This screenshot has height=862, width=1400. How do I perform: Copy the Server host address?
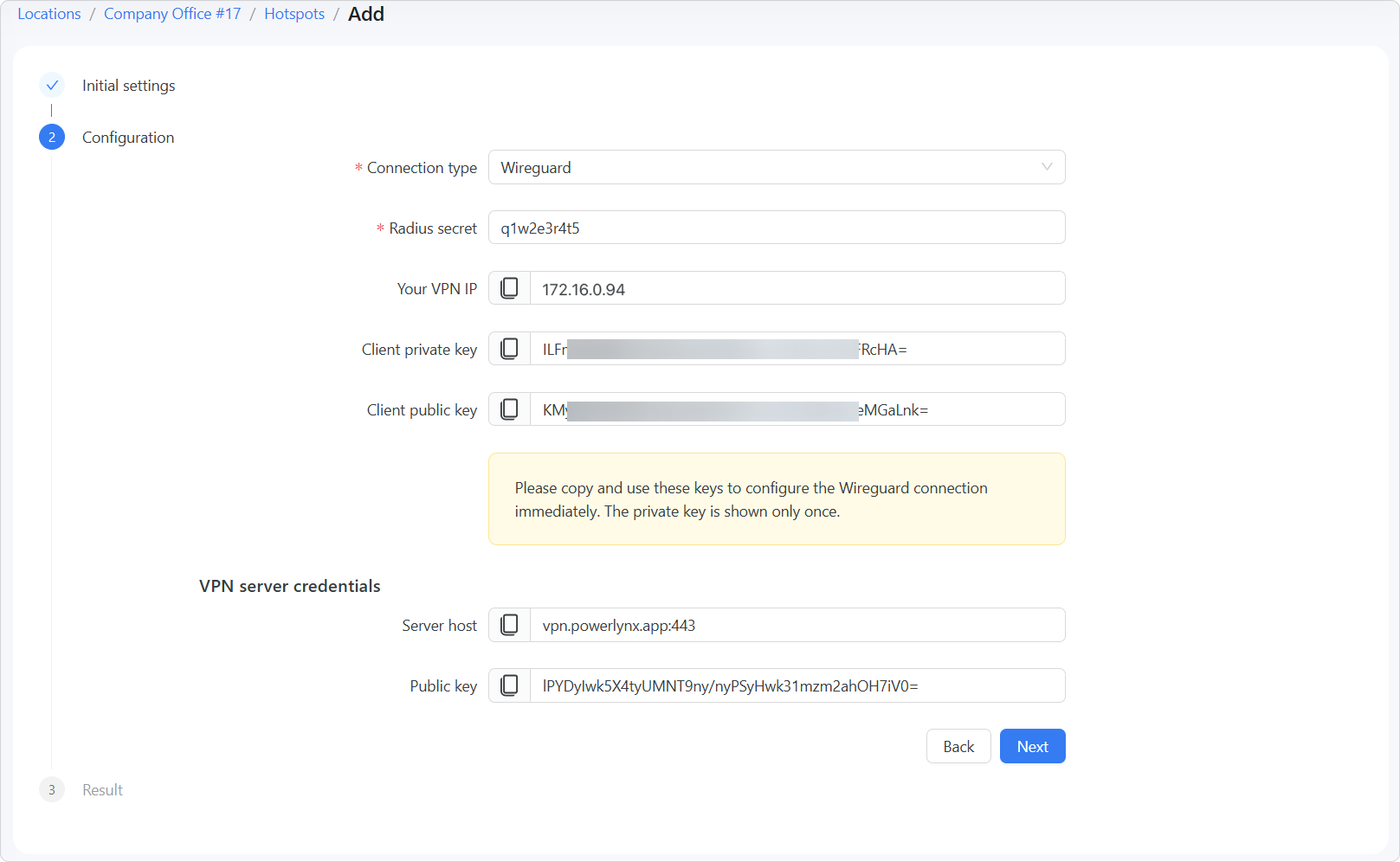tap(508, 624)
